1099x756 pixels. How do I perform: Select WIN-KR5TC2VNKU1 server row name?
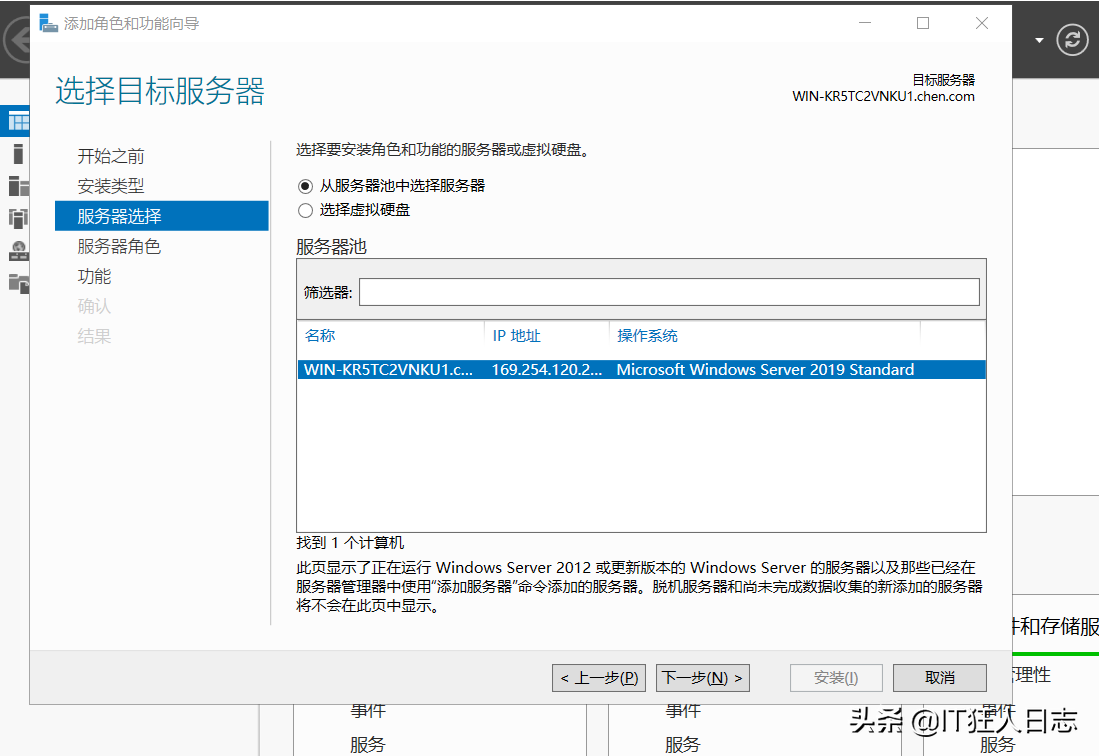coord(388,369)
